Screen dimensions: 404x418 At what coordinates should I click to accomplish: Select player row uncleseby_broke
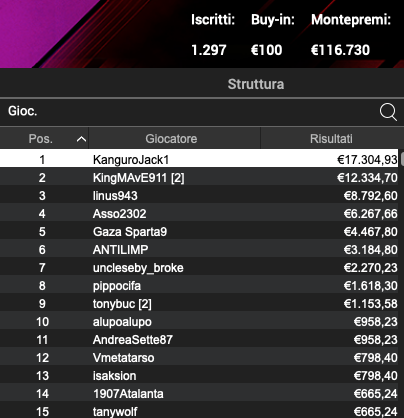click(199, 267)
